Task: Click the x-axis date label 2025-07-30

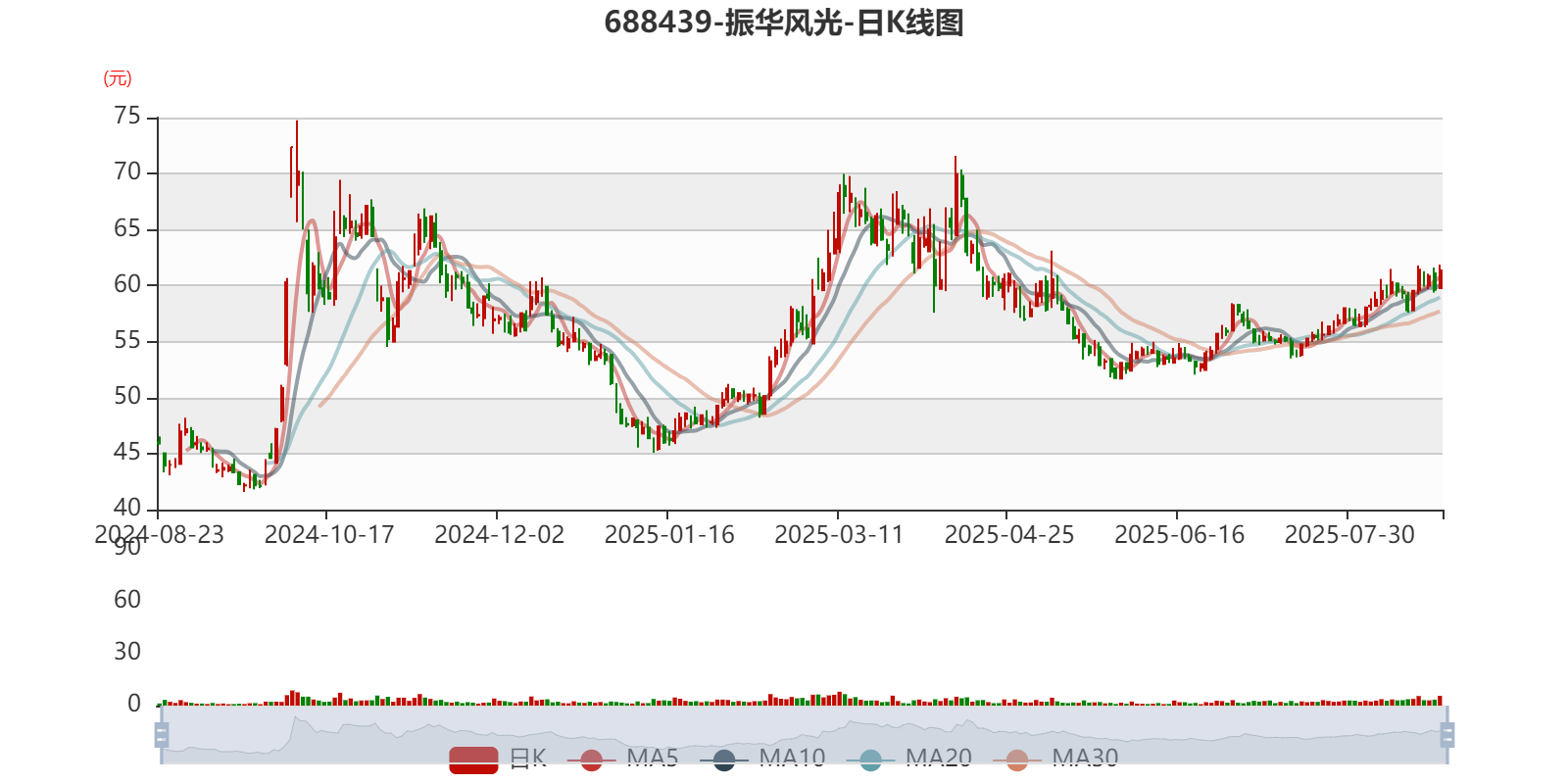Action: pos(1349,535)
